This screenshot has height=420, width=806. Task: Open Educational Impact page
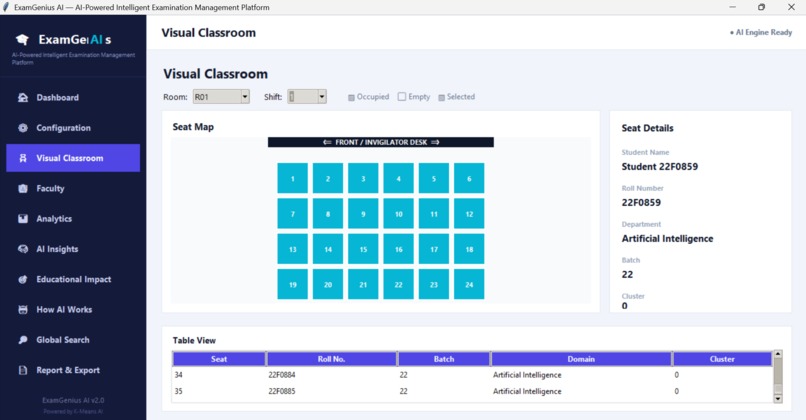pos(73,280)
